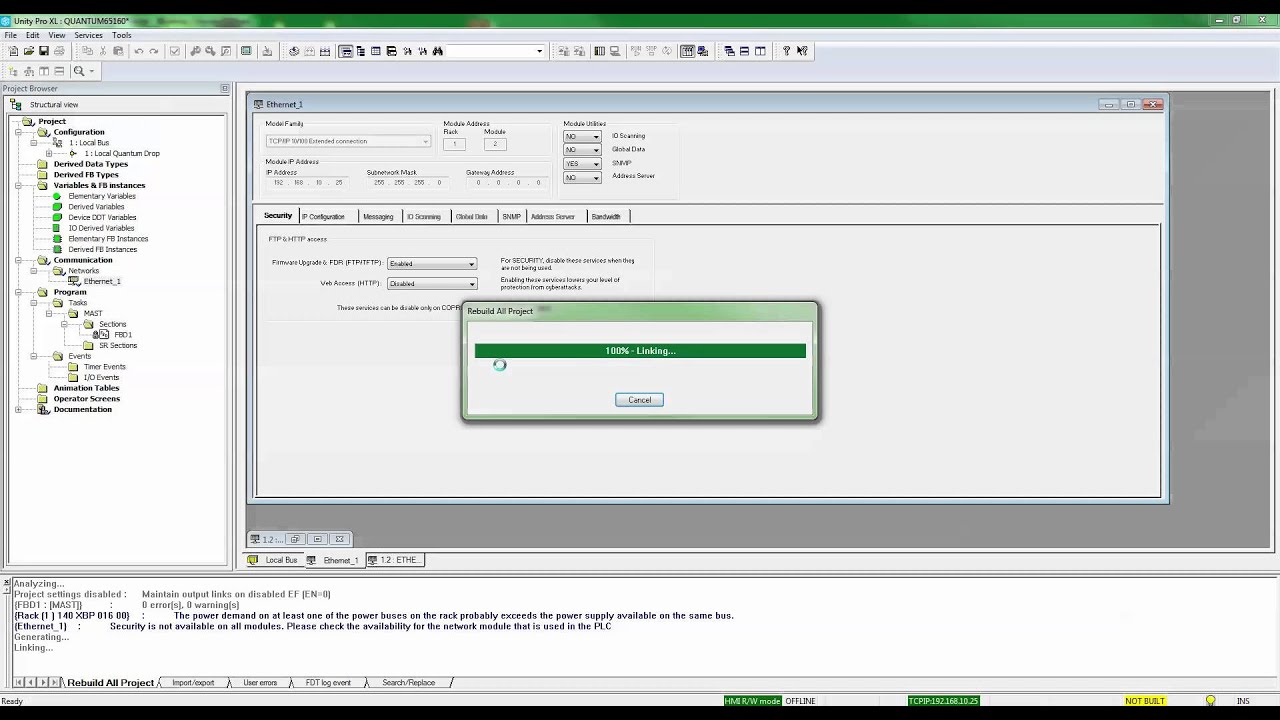The height and width of the screenshot is (720, 1280).
Task: Collapse the MAST task node
Action: [49, 314]
